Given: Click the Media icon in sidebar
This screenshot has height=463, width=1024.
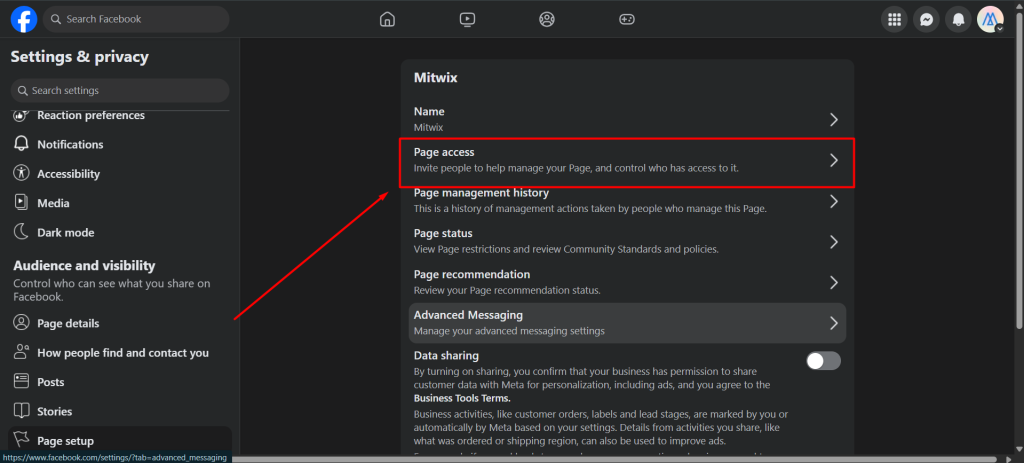Looking at the screenshot, I should click(x=22, y=202).
